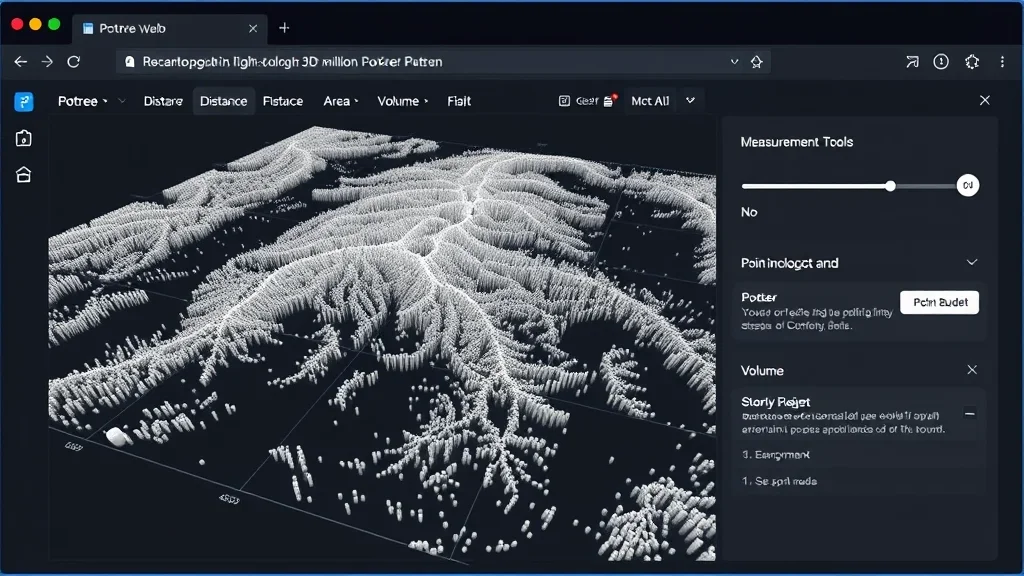Open the Volume tool dropdown in the toolbar

(x=401, y=101)
